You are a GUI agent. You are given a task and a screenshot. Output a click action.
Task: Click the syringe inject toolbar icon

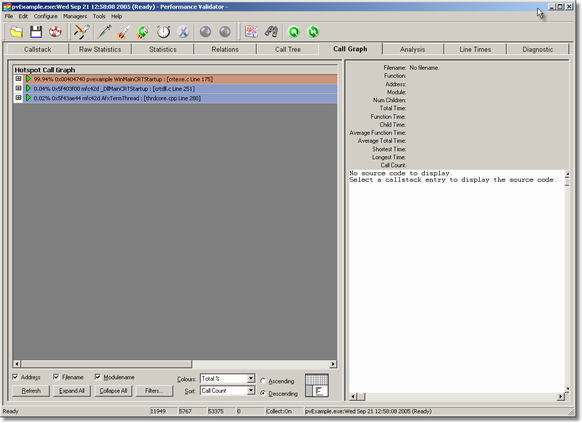[105, 32]
